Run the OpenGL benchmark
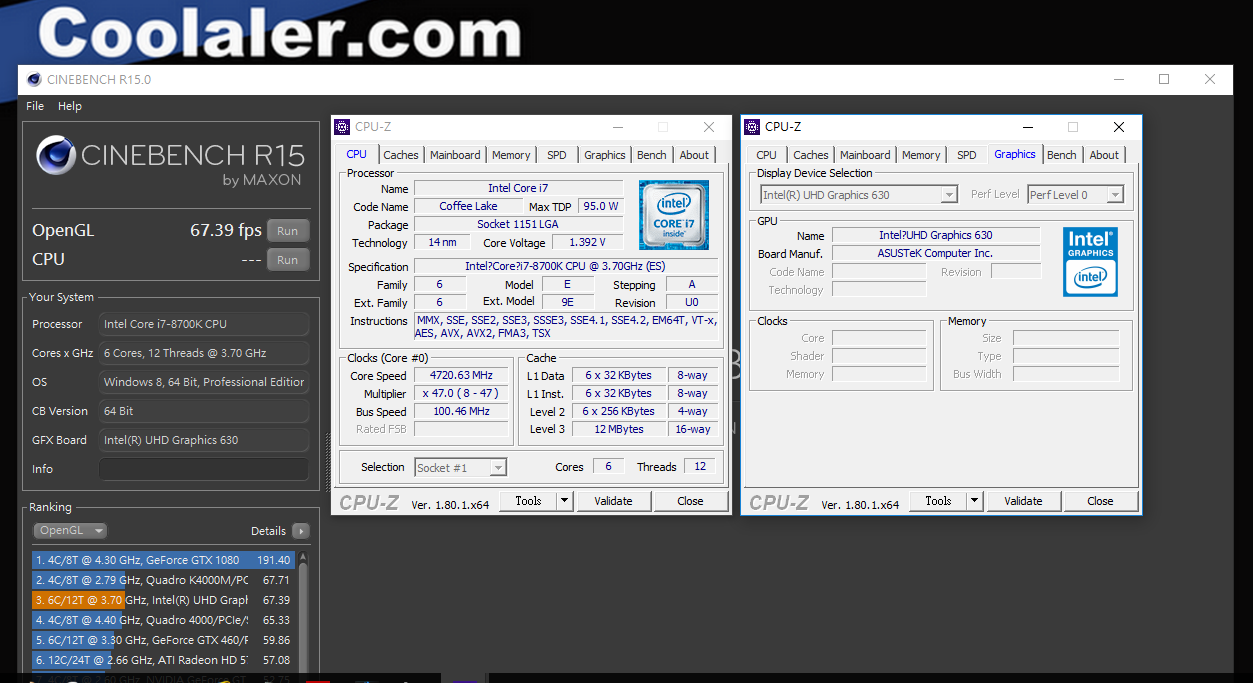Screen dimensions: 1253x683 pos(288,231)
